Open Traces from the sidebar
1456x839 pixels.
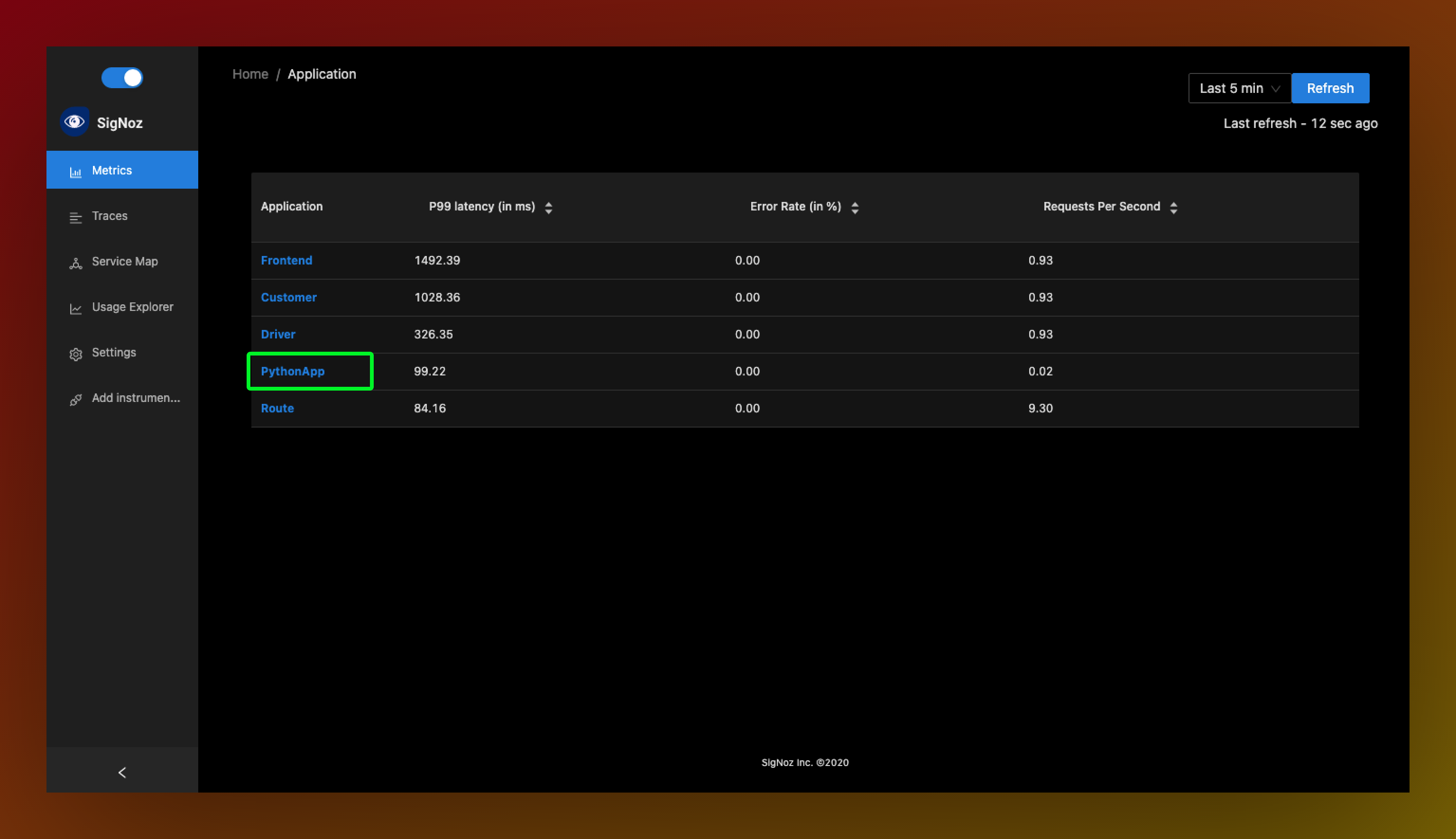pyautogui.click(x=109, y=216)
